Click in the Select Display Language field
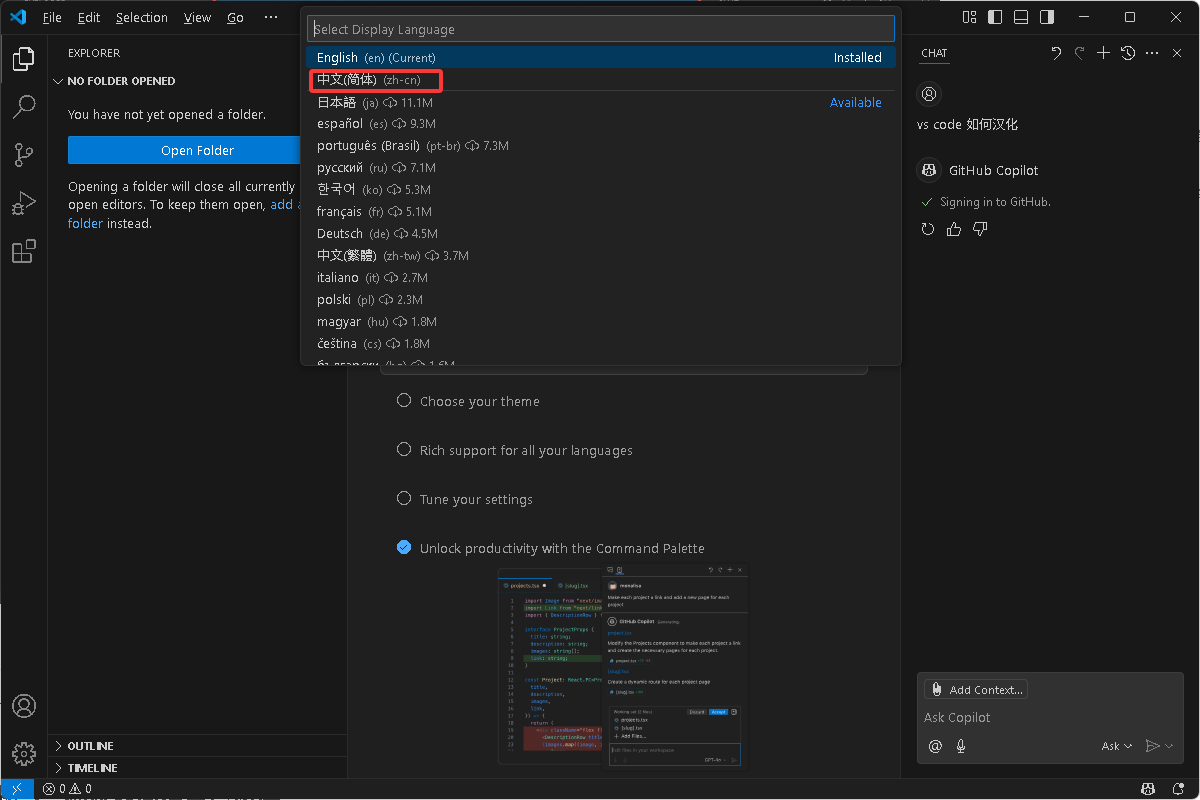 [600, 29]
